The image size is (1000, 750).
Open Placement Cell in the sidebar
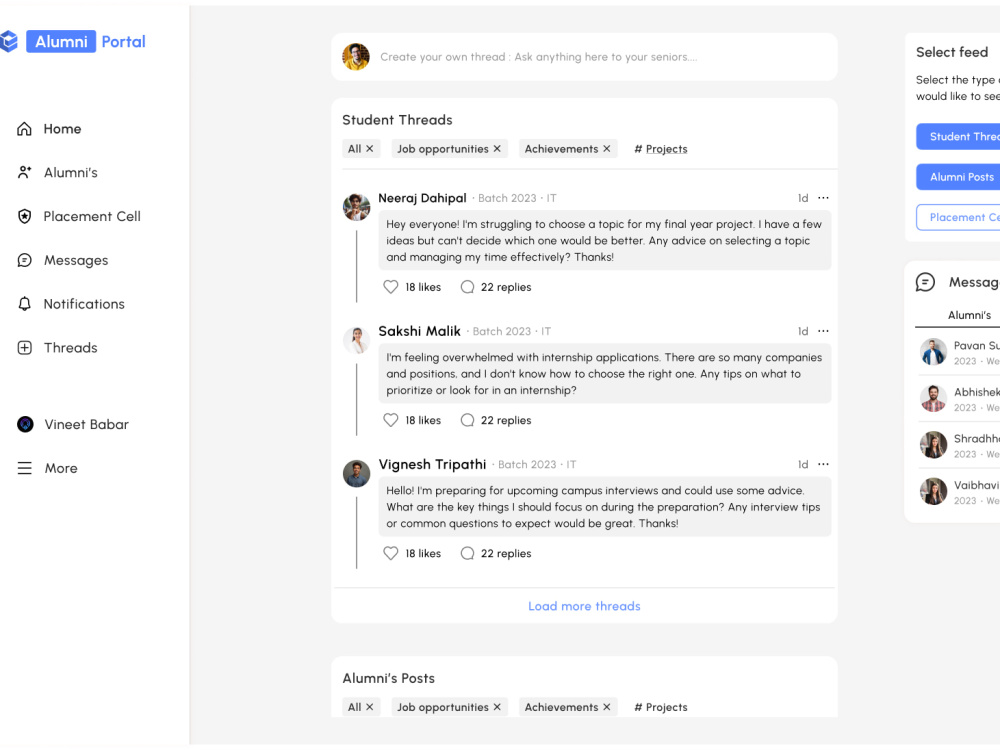(92, 217)
